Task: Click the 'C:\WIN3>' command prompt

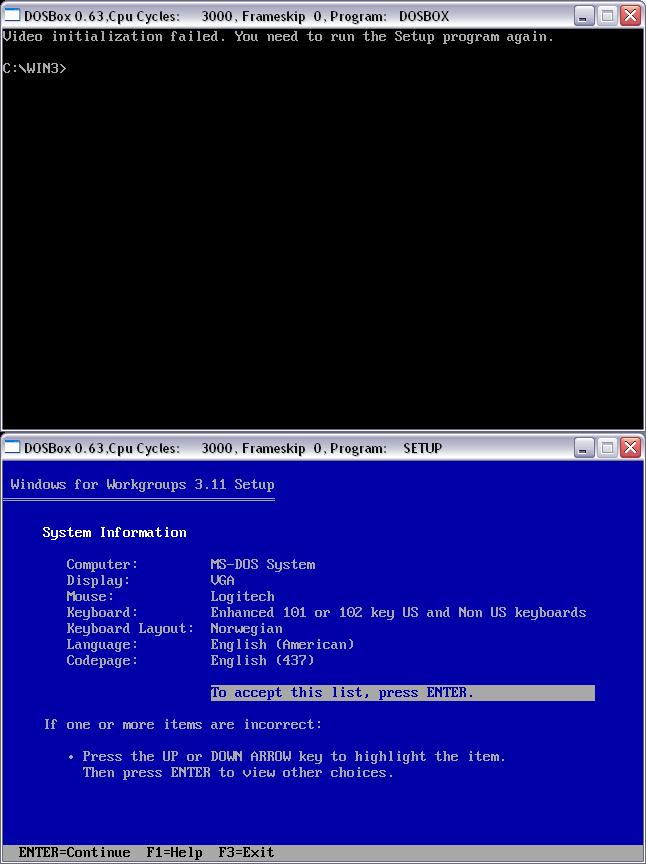Action: click(34, 69)
